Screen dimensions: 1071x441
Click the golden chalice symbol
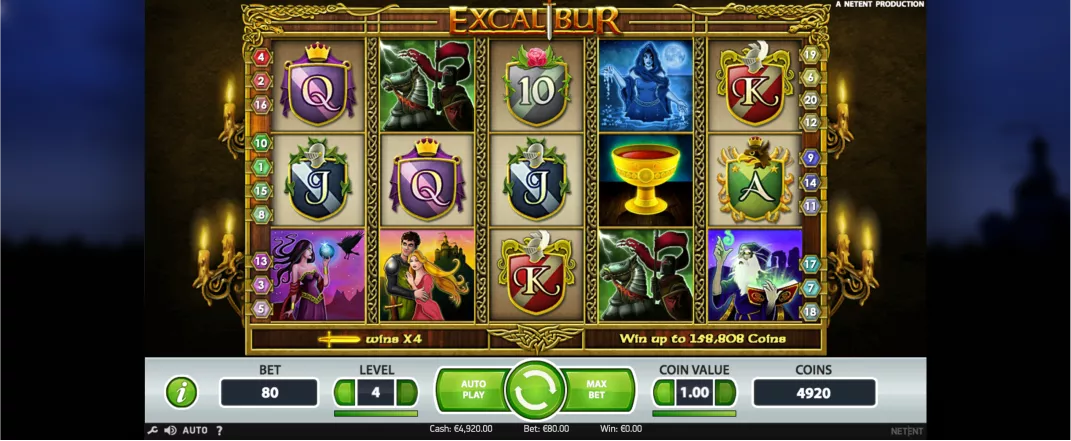pyautogui.click(x=645, y=180)
